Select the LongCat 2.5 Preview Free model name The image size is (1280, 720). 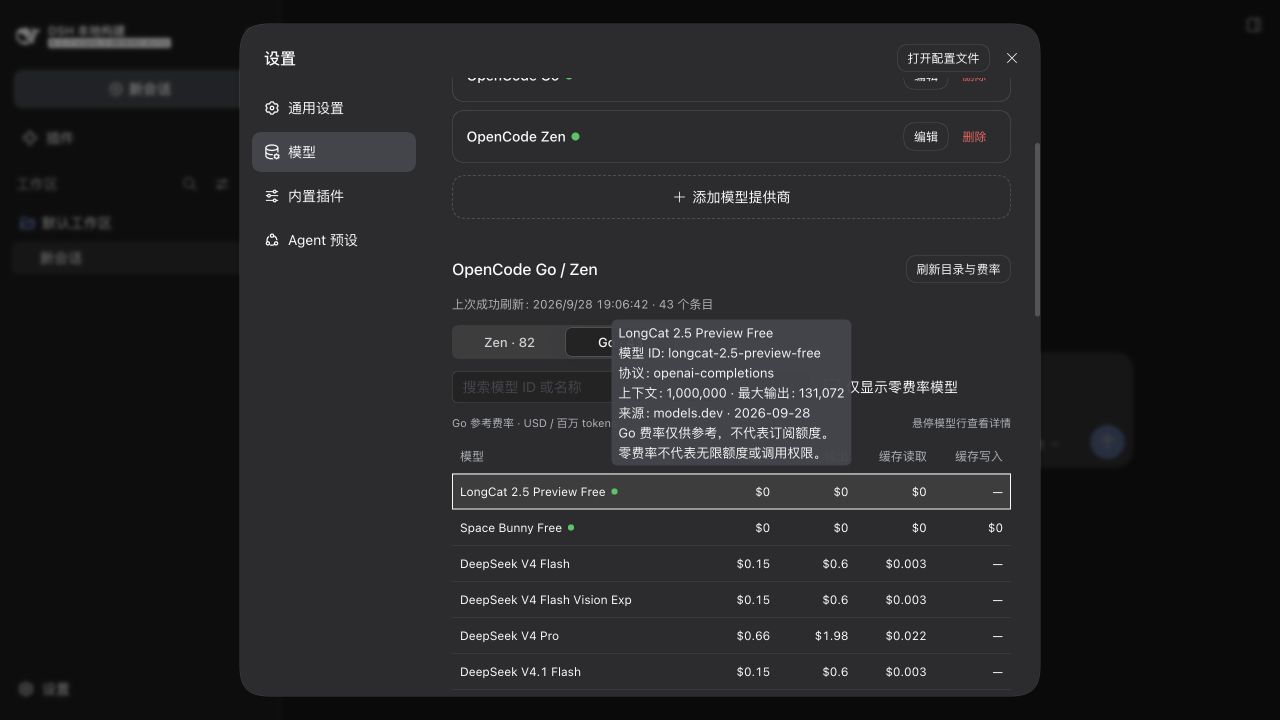532,492
